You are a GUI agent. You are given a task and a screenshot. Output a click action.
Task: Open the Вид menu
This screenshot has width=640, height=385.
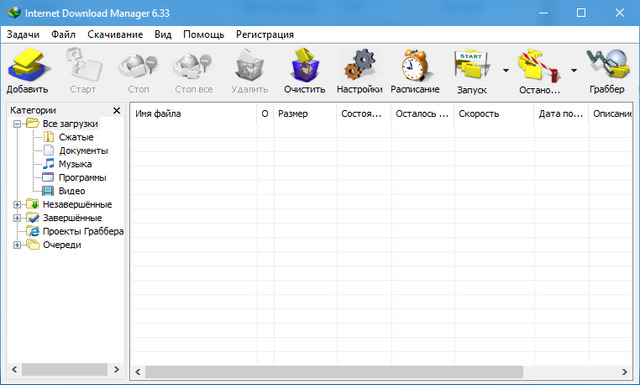click(163, 35)
